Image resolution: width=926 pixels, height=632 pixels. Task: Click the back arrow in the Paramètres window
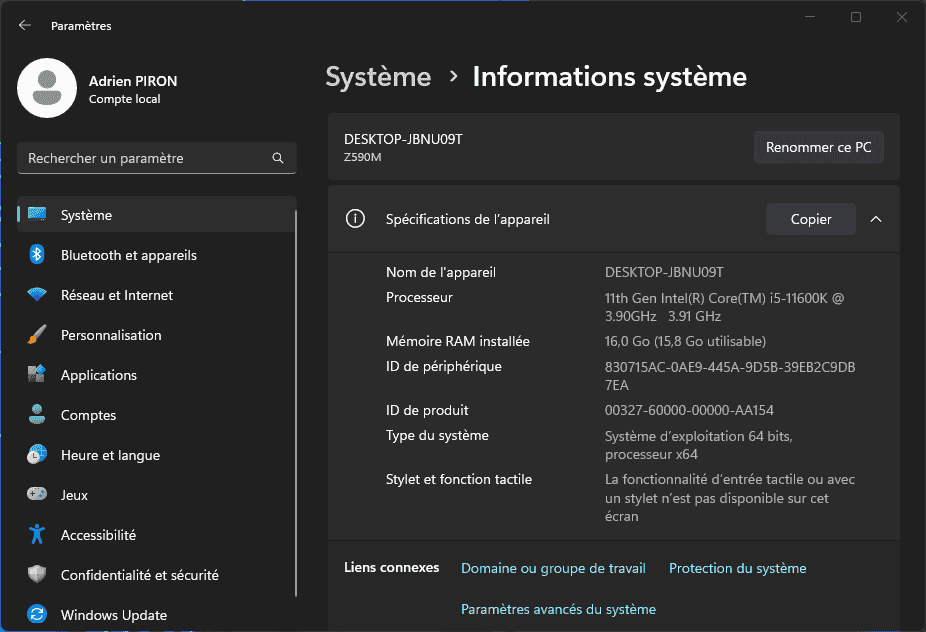[25, 25]
